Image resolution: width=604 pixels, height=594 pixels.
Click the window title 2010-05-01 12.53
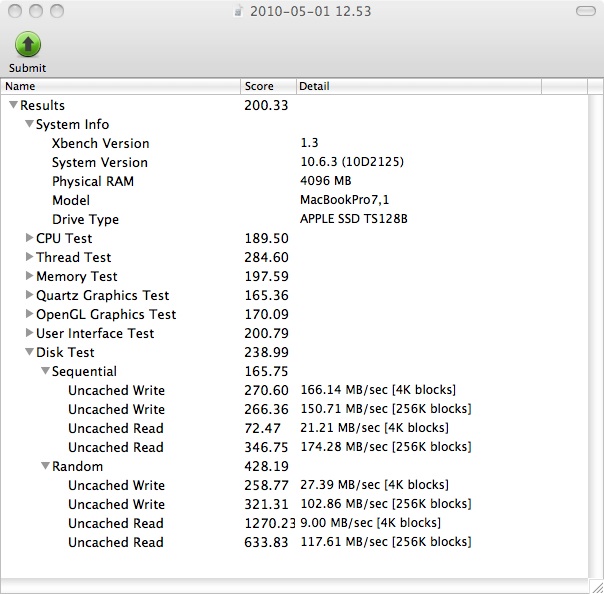310,11
